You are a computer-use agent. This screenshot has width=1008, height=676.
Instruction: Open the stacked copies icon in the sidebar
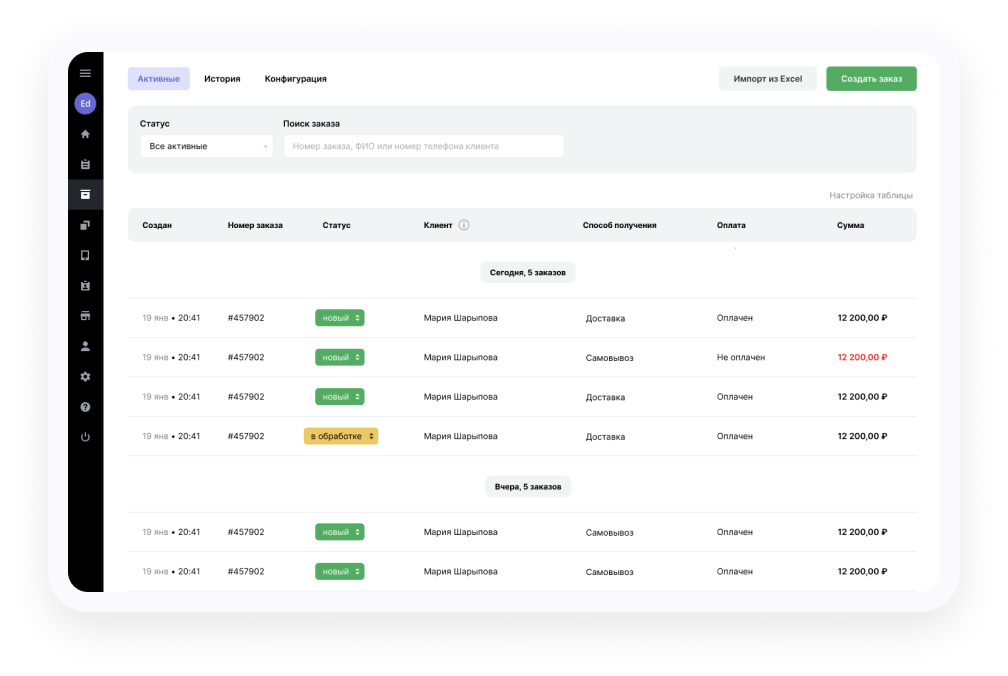tap(85, 225)
